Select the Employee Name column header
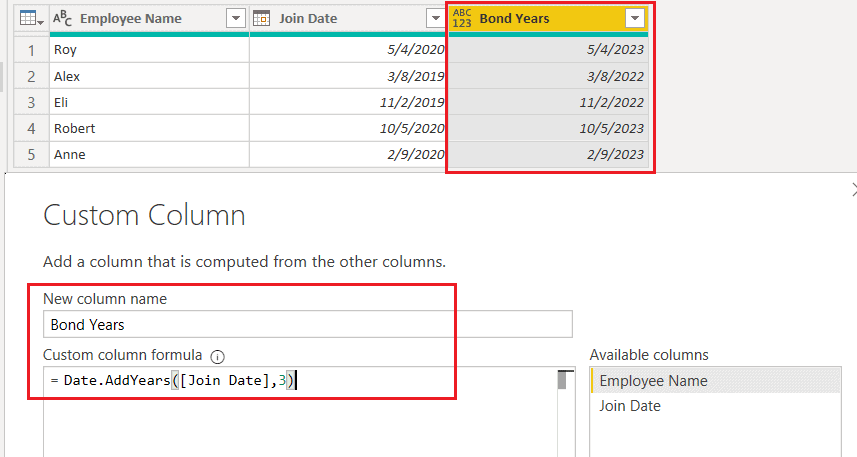This screenshot has width=857, height=457. click(149, 19)
